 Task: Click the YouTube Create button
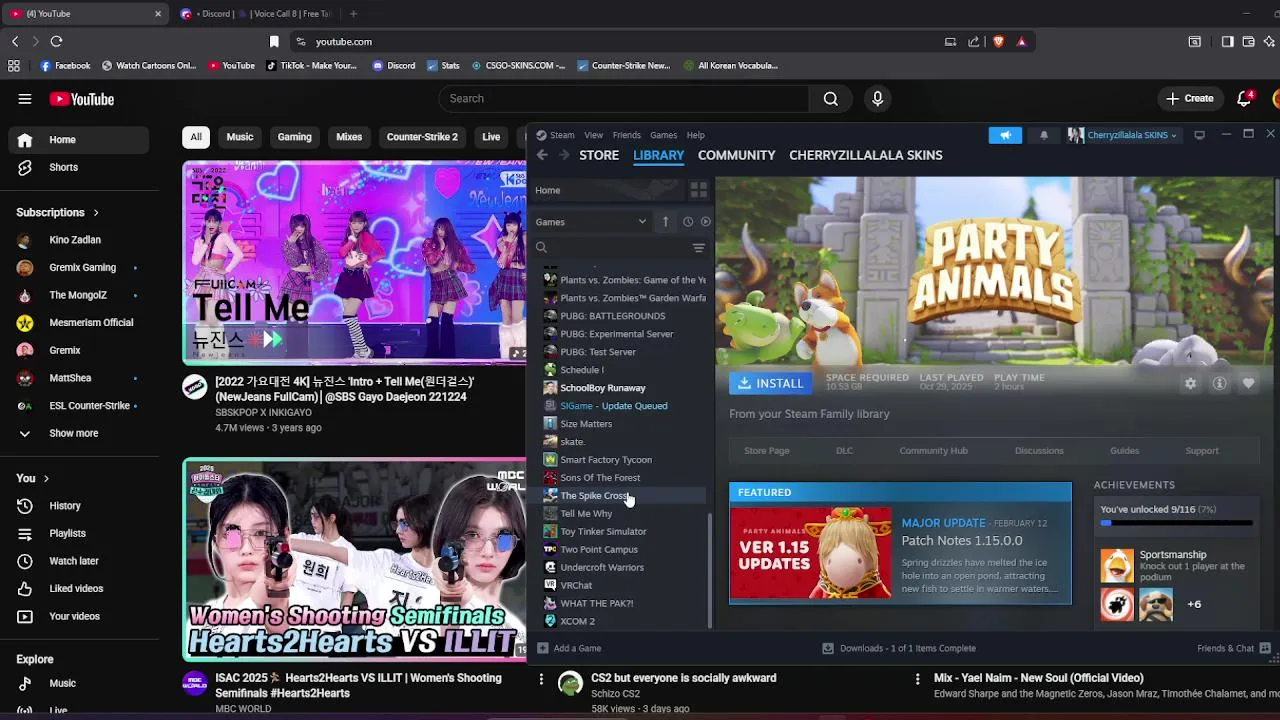coord(1189,98)
